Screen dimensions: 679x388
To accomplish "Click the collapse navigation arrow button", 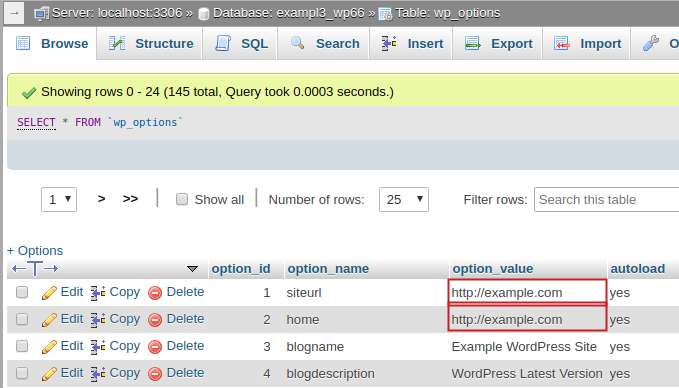I will [x=14, y=13].
